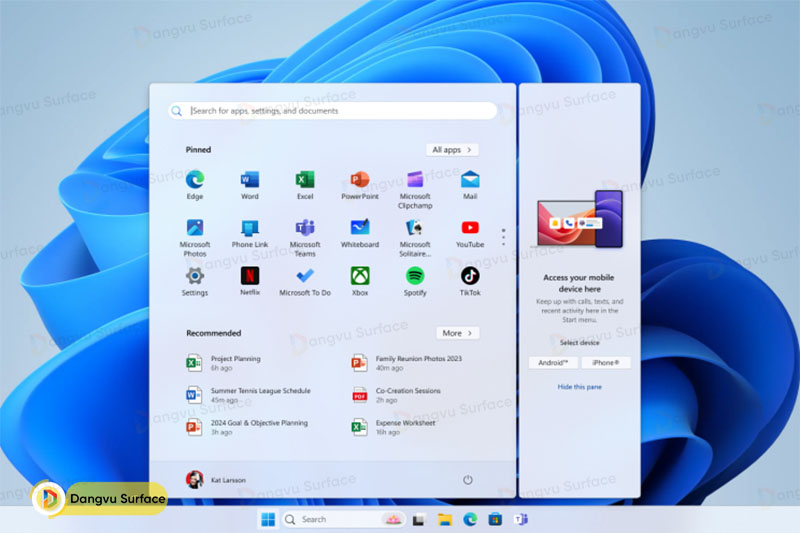Image resolution: width=800 pixels, height=533 pixels.
Task: Launch PowerPoint pinned app
Action: click(360, 185)
